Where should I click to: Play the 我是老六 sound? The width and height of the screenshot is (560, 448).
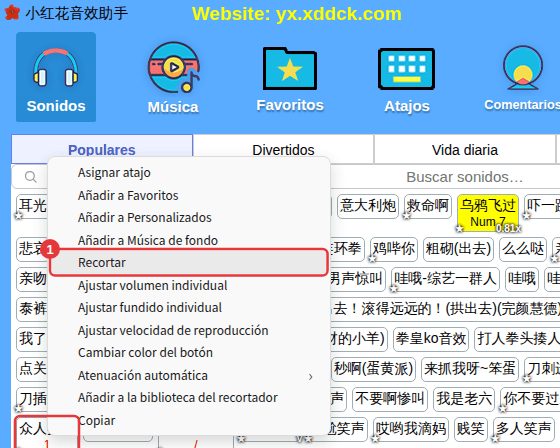coord(464,399)
